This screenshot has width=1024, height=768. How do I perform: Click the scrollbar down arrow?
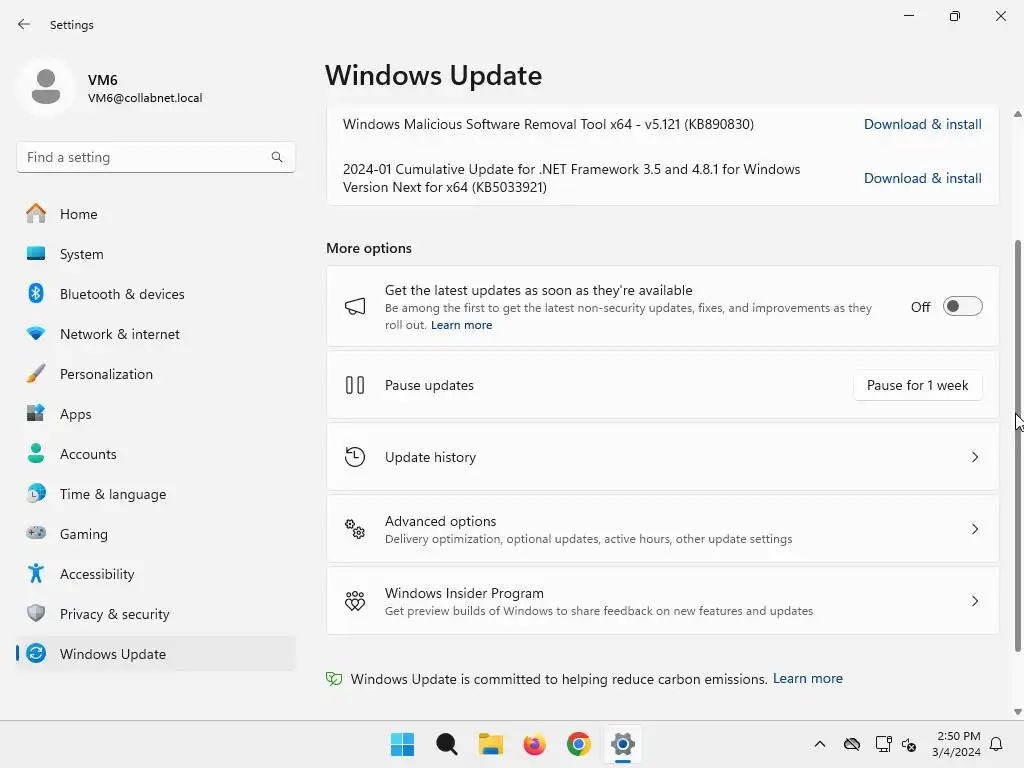click(1017, 712)
